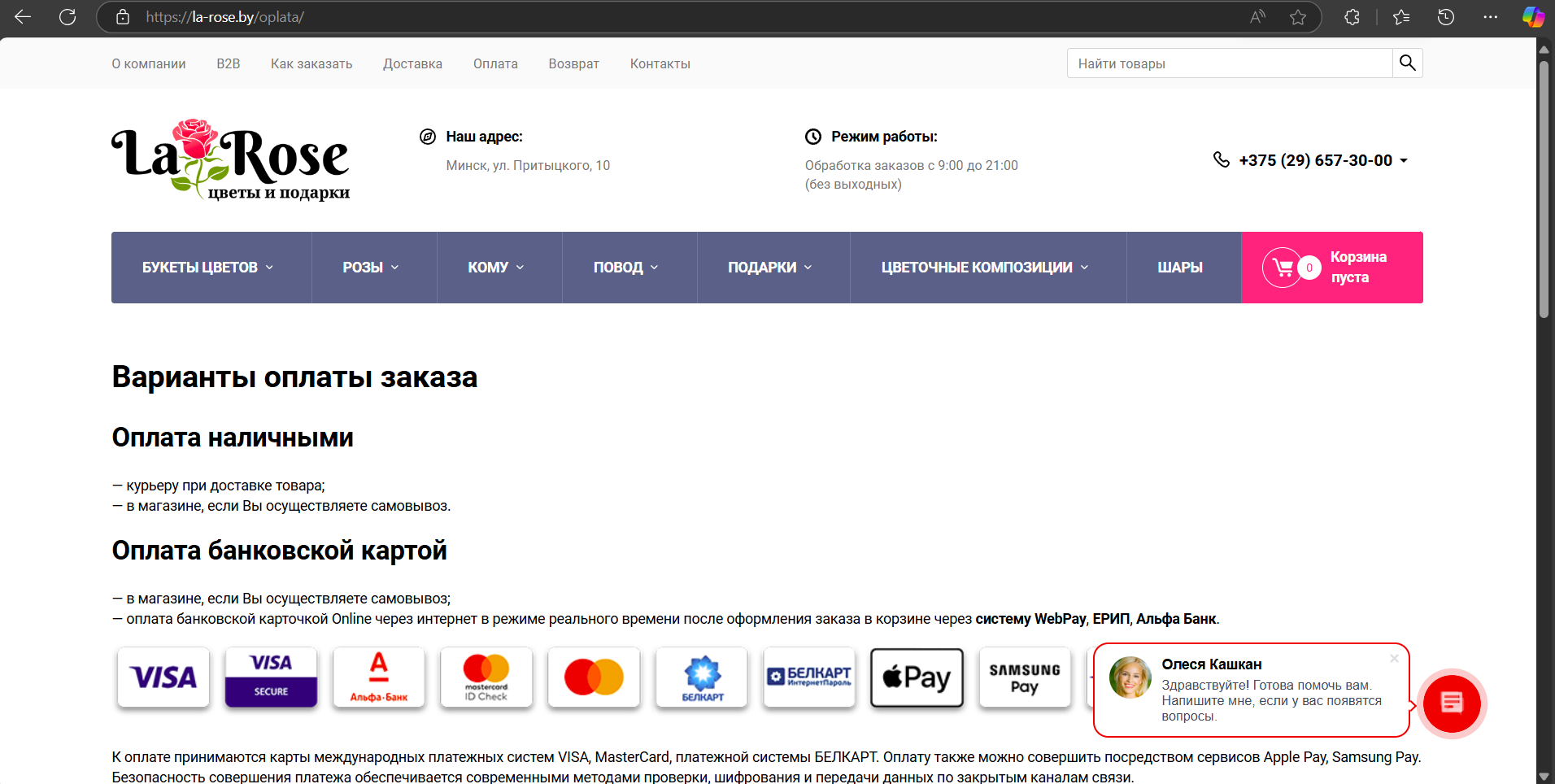Click the La Rose flower shop logo

(230, 160)
